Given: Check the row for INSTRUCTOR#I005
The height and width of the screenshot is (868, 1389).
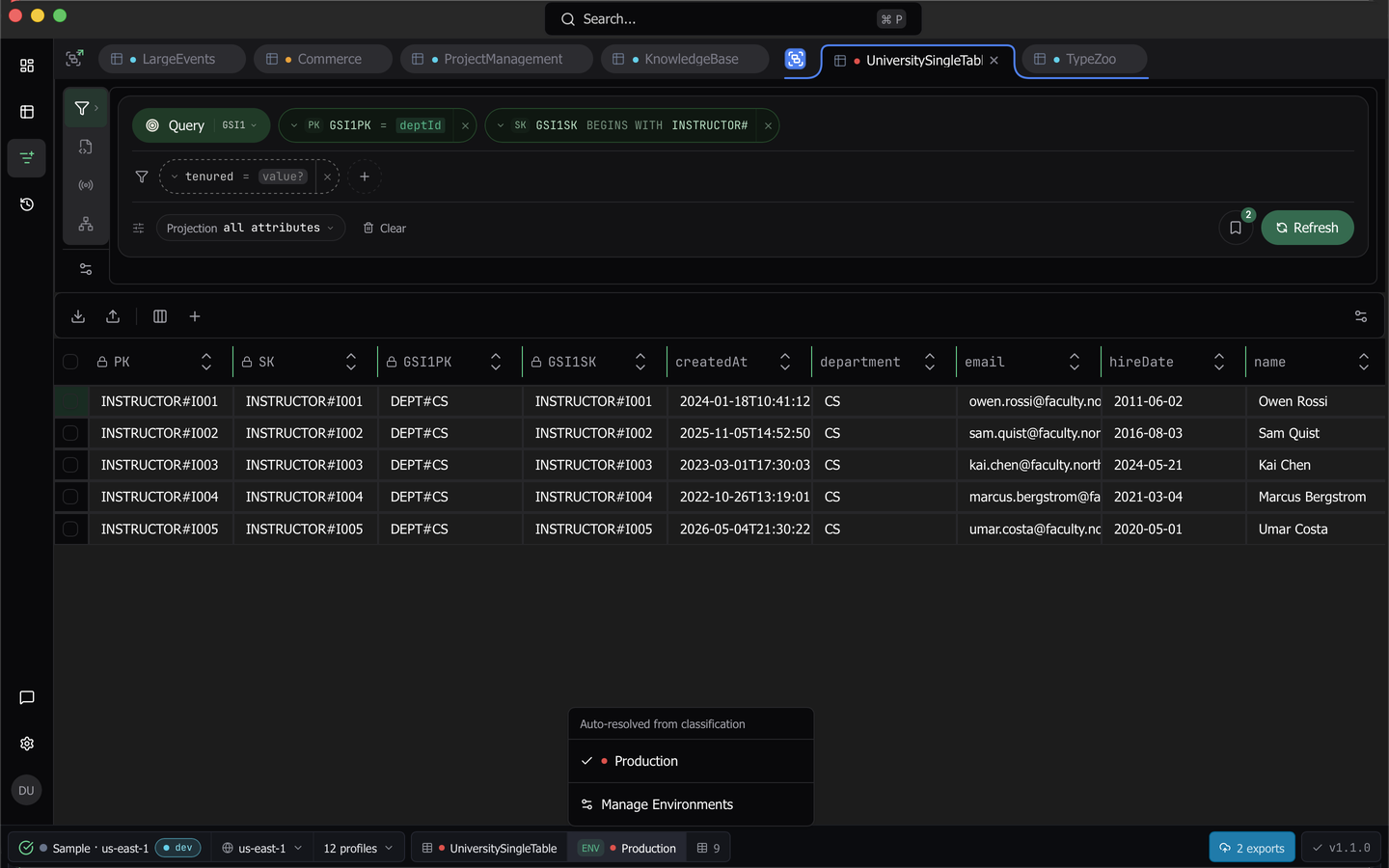Looking at the screenshot, I should [x=70, y=529].
